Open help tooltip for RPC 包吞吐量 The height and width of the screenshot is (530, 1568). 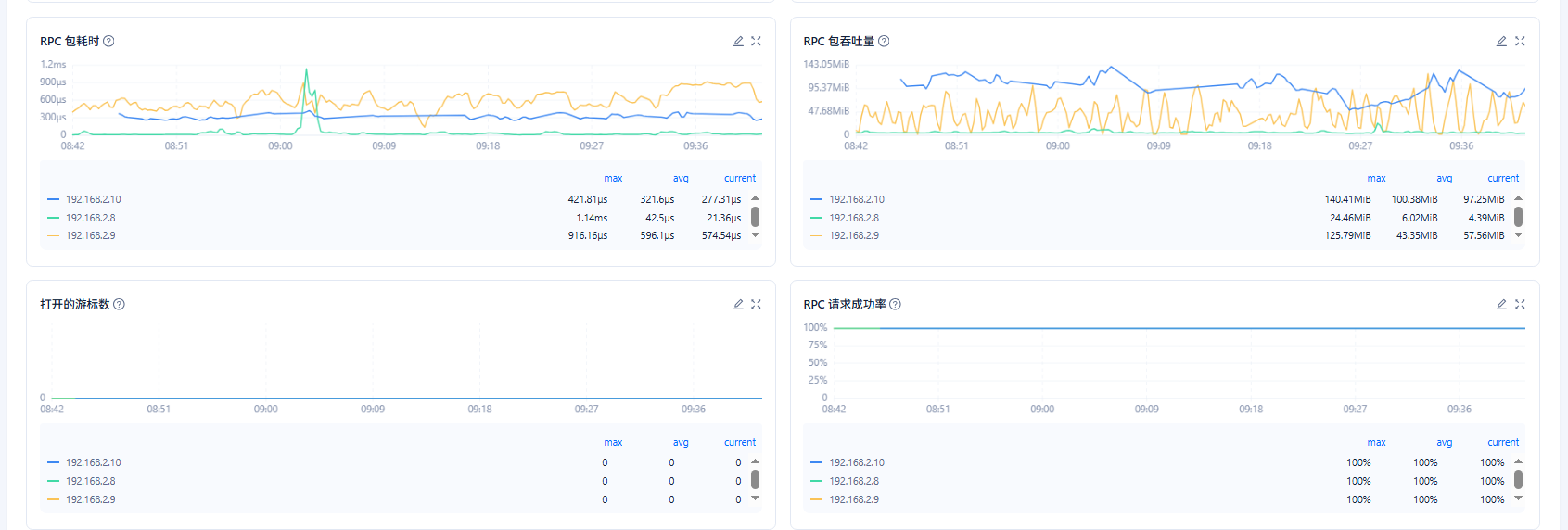click(x=884, y=41)
